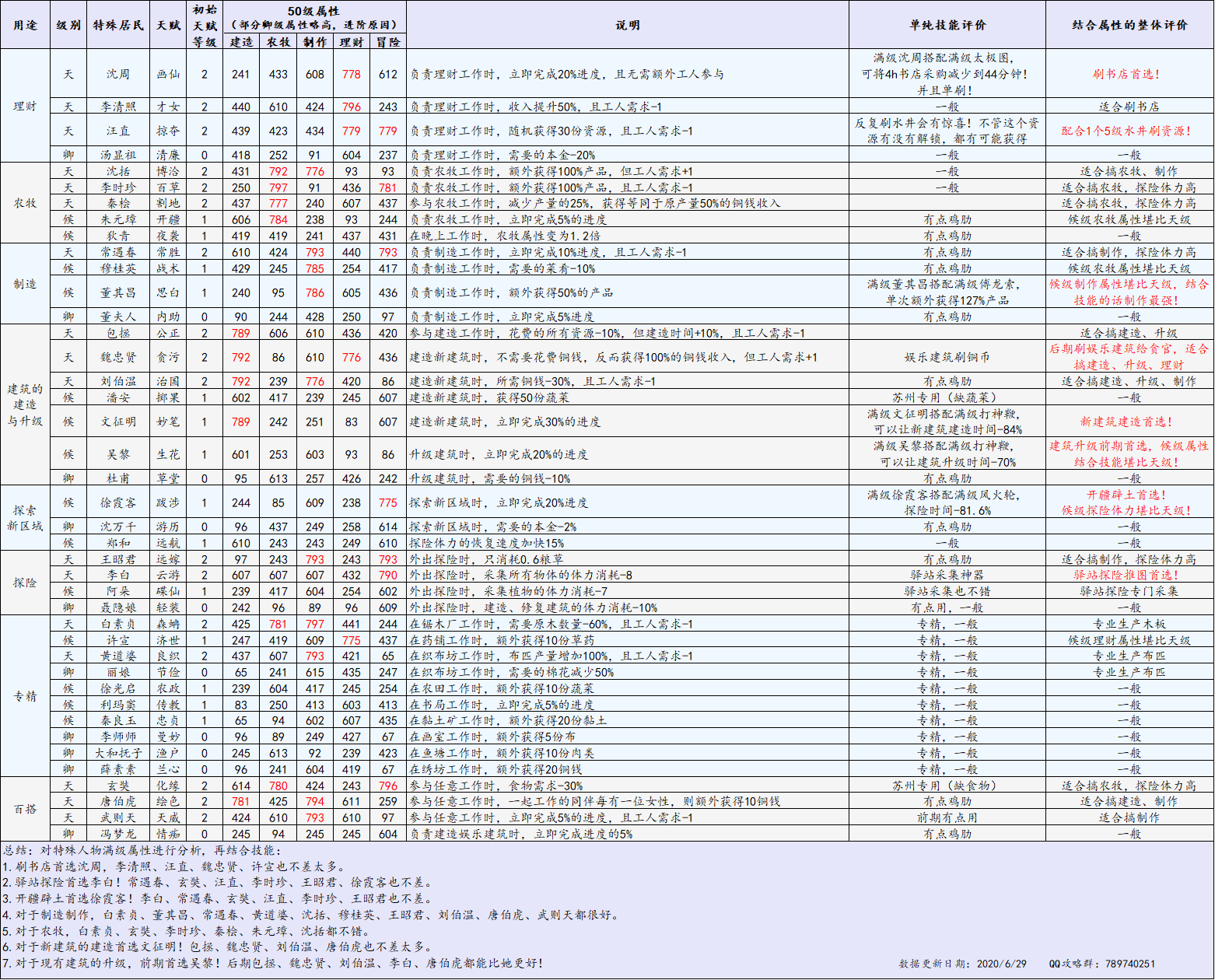The width and height of the screenshot is (1215, 980).
Task: Select summary line 1 about 刷书店
Action: [x=173, y=866]
